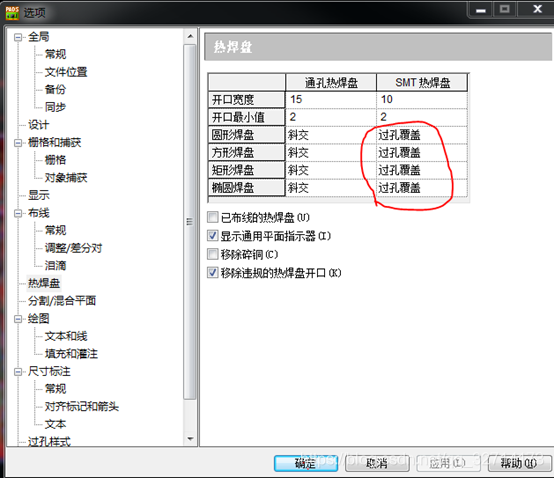The width and height of the screenshot is (554, 478).
Task: Open the 设计 options page
Action: (39, 124)
